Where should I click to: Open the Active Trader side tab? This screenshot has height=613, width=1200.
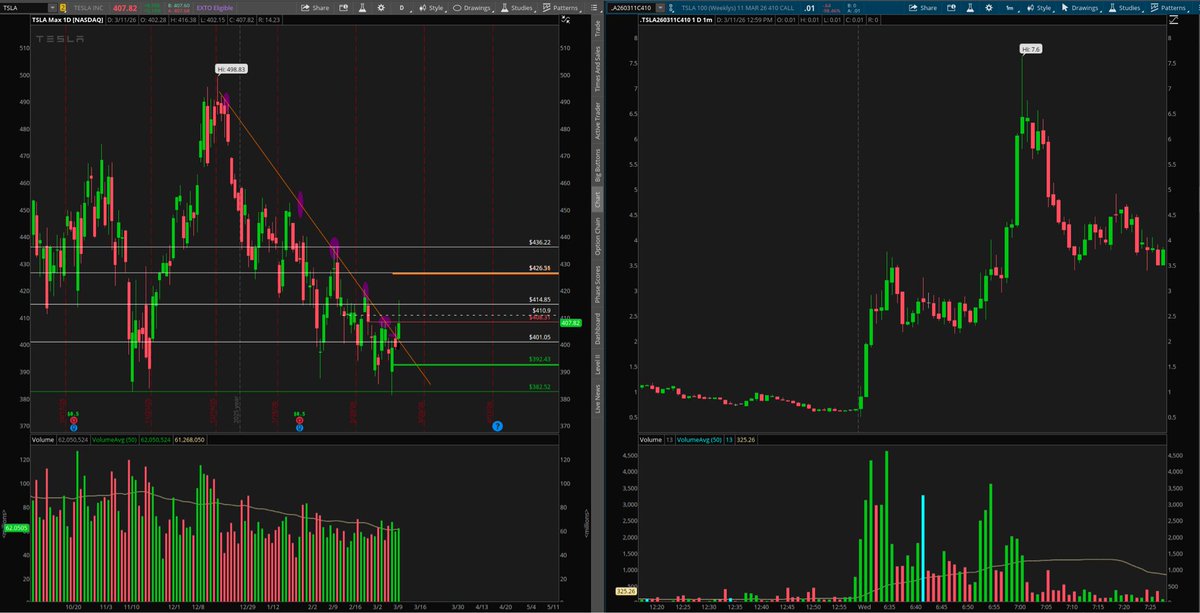point(598,121)
